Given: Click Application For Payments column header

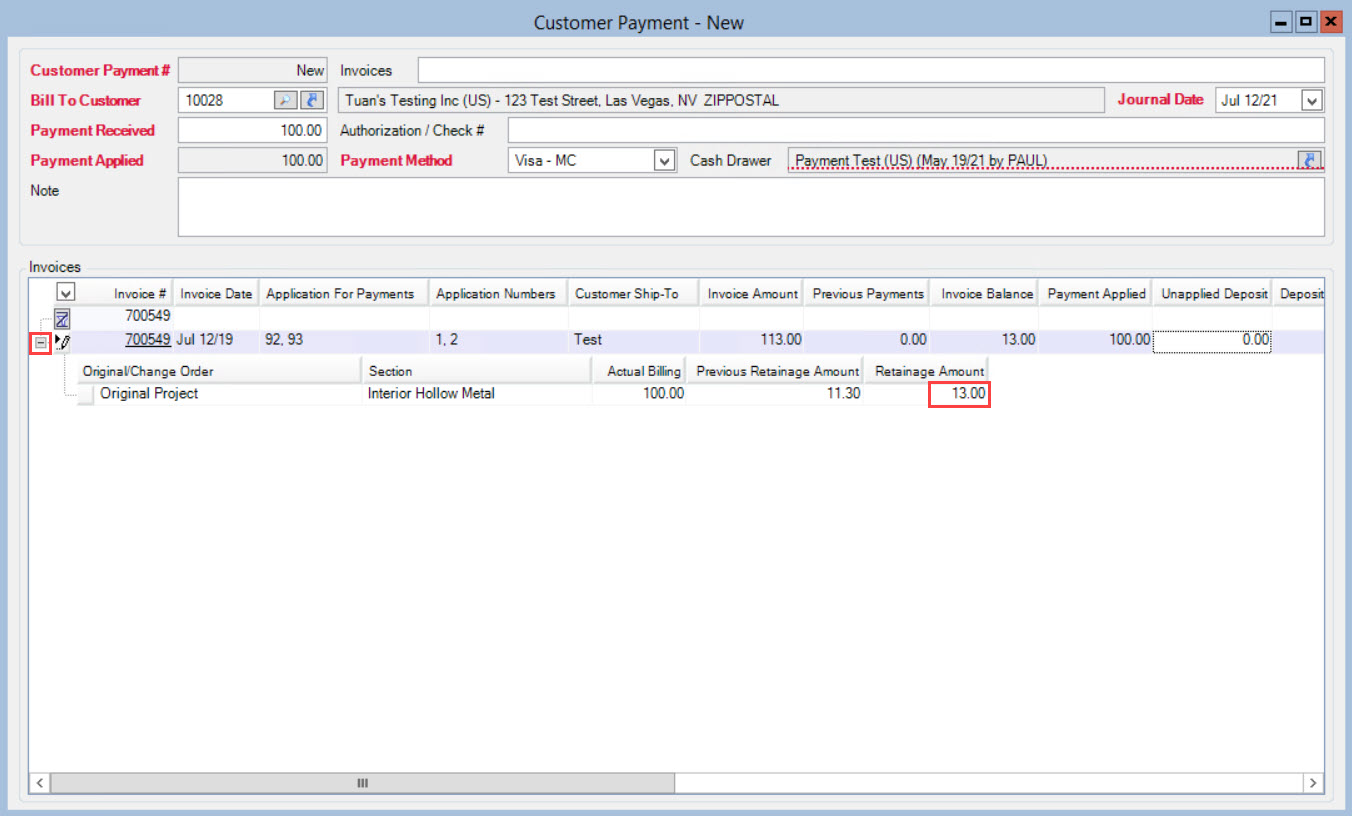Looking at the screenshot, I should [x=344, y=294].
